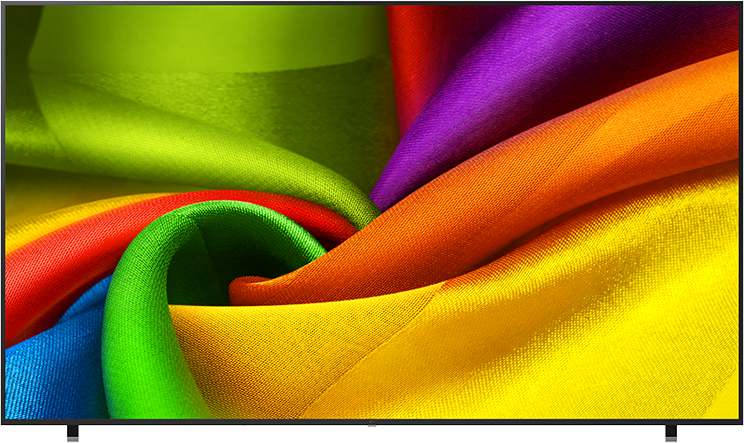744x443 pixels.
Task: Select the sensor tab below the center bezel
Action: [372, 425]
